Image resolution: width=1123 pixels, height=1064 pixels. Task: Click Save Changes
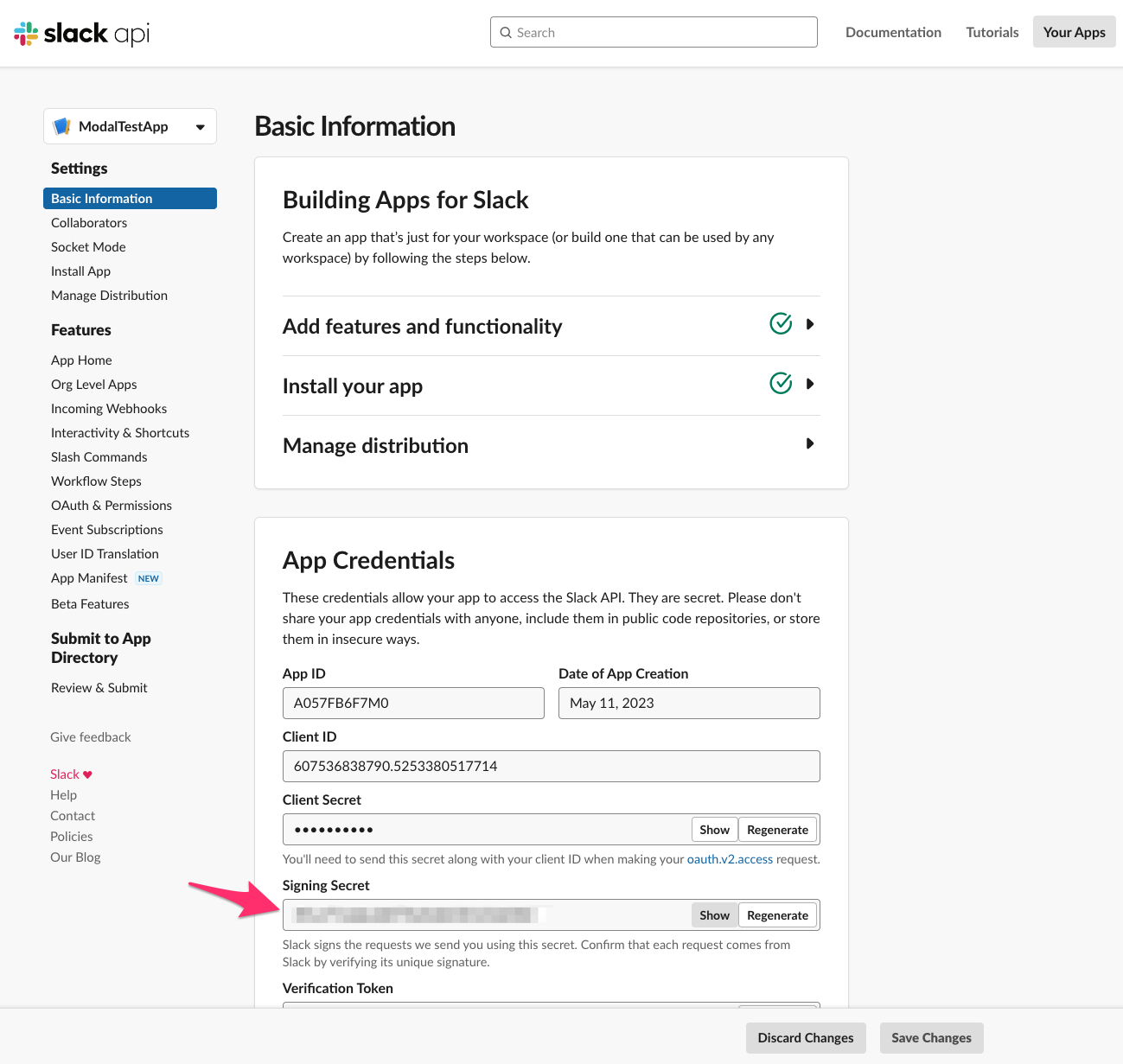[x=931, y=1037]
